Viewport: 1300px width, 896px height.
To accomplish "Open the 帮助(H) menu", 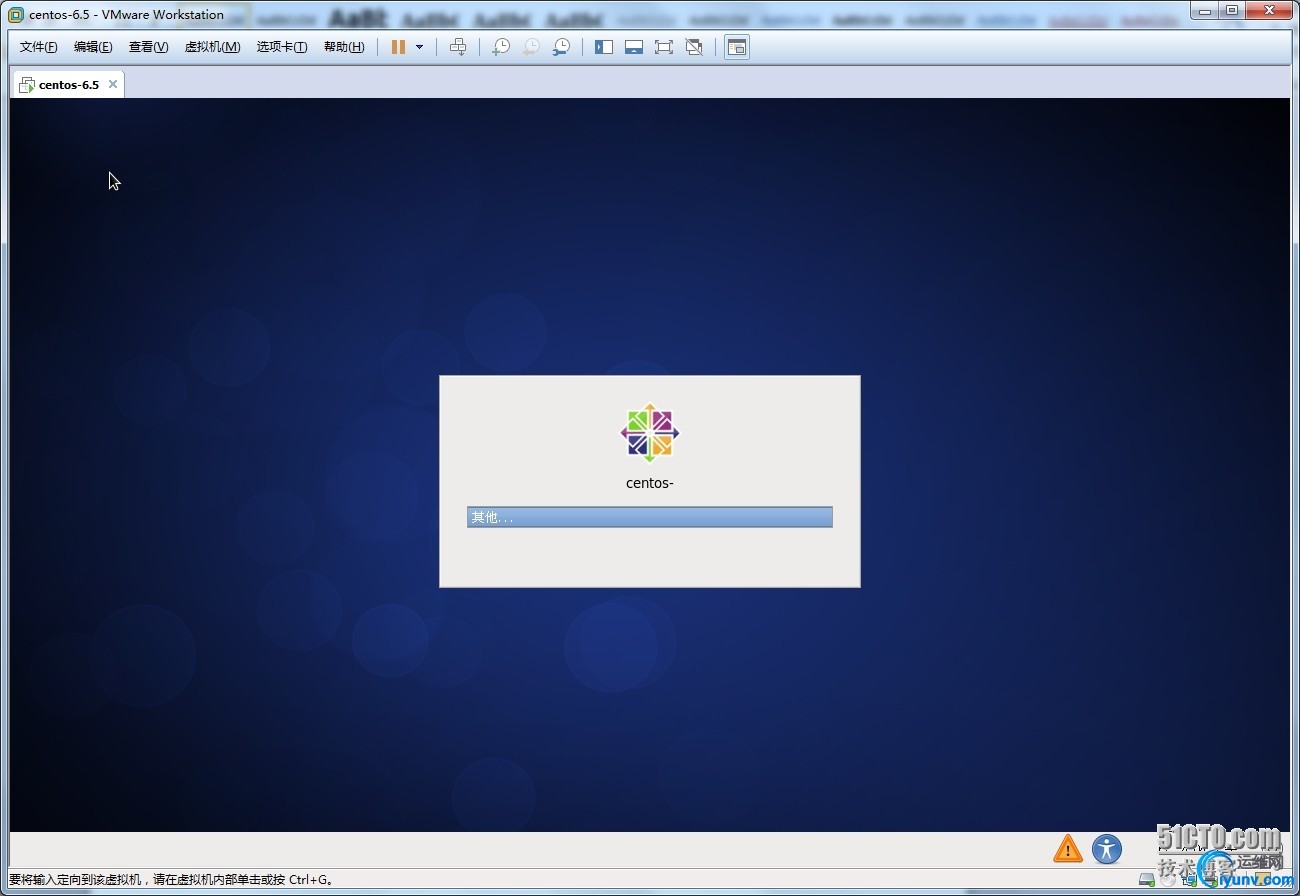I will click(344, 47).
